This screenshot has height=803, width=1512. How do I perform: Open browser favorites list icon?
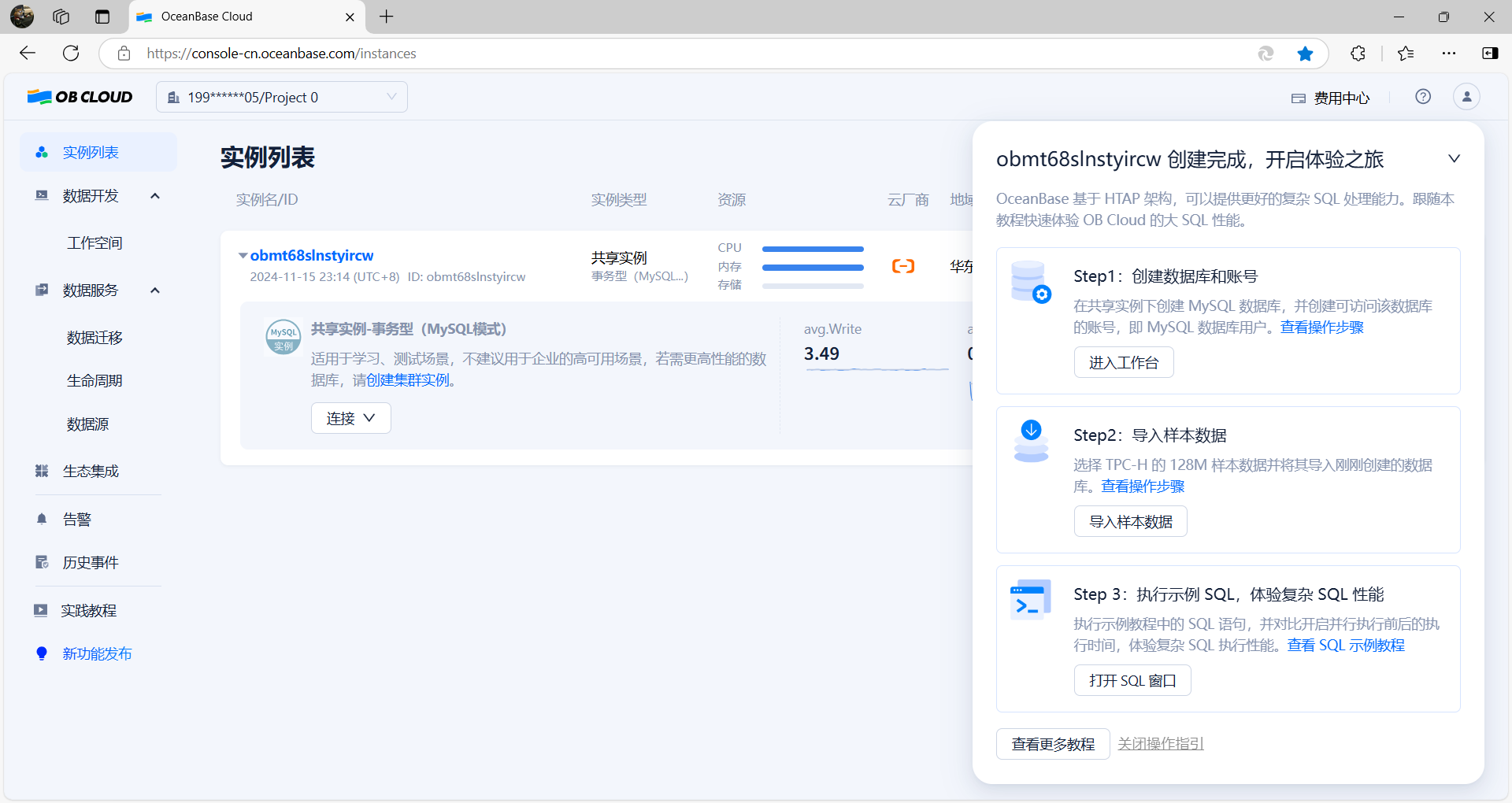(x=1406, y=53)
